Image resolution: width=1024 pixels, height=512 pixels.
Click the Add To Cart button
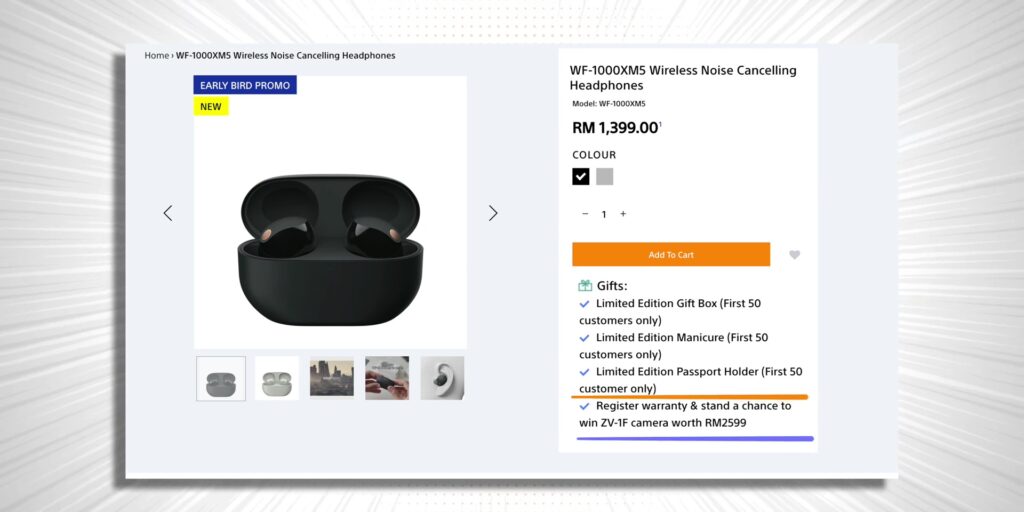[671, 255]
